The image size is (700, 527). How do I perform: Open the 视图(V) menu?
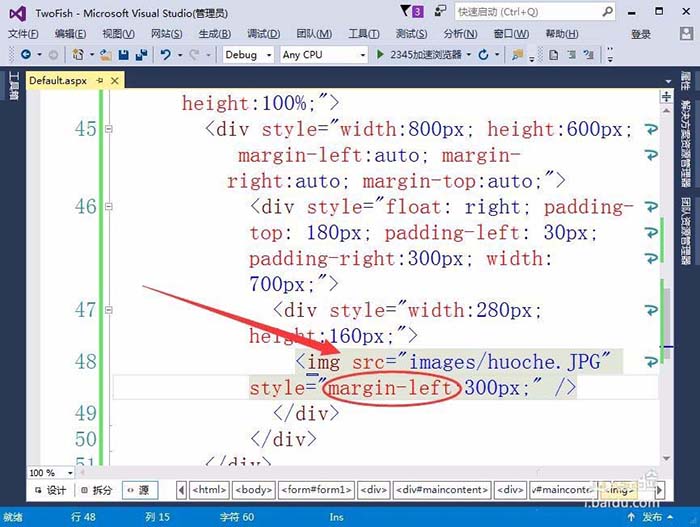[118, 34]
